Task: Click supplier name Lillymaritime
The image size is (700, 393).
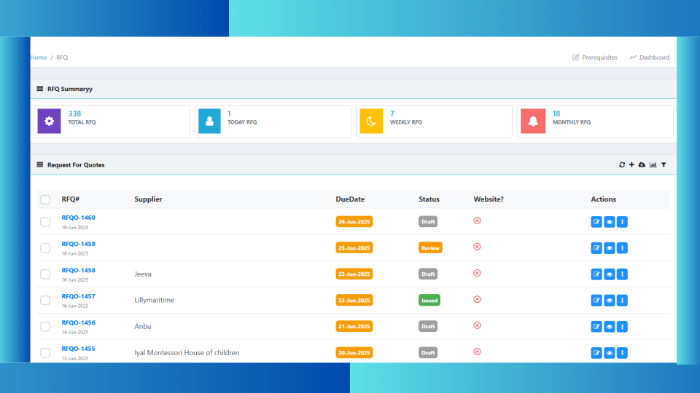Action: 154,300
